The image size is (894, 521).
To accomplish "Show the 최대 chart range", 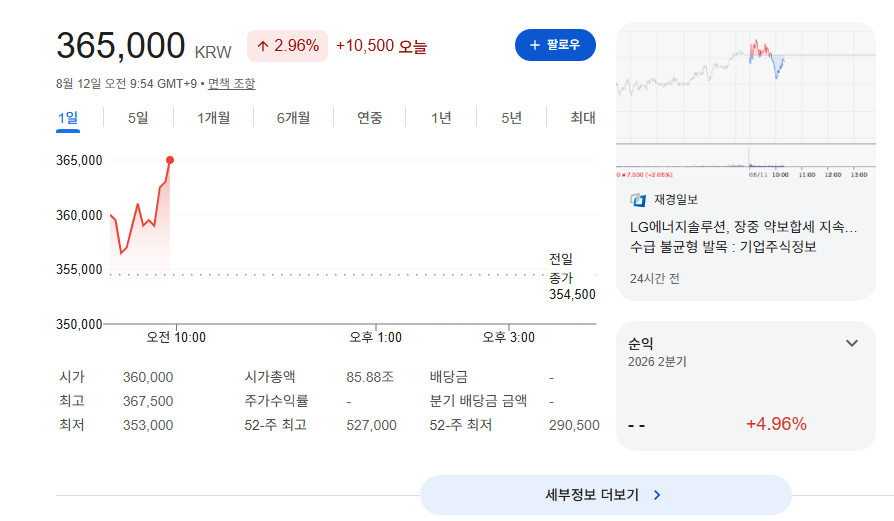I will (583, 118).
